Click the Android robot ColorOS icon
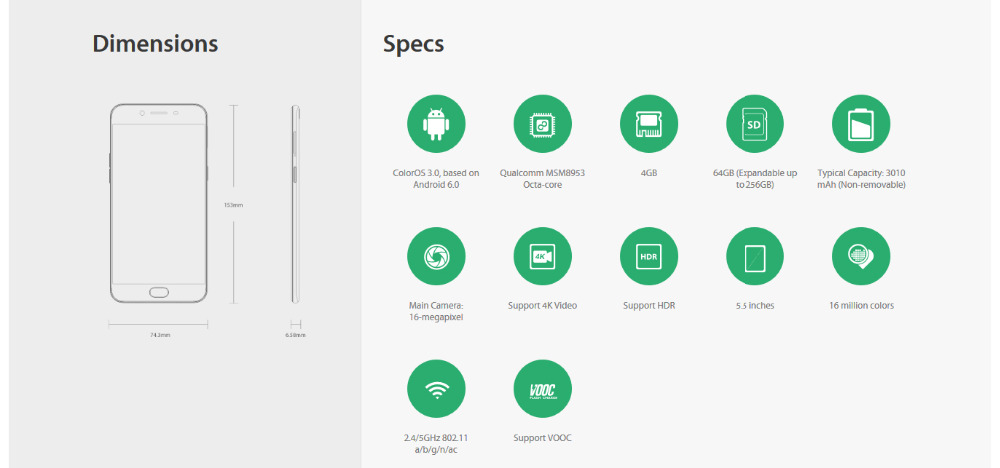This screenshot has width=1000, height=468. tap(436, 124)
